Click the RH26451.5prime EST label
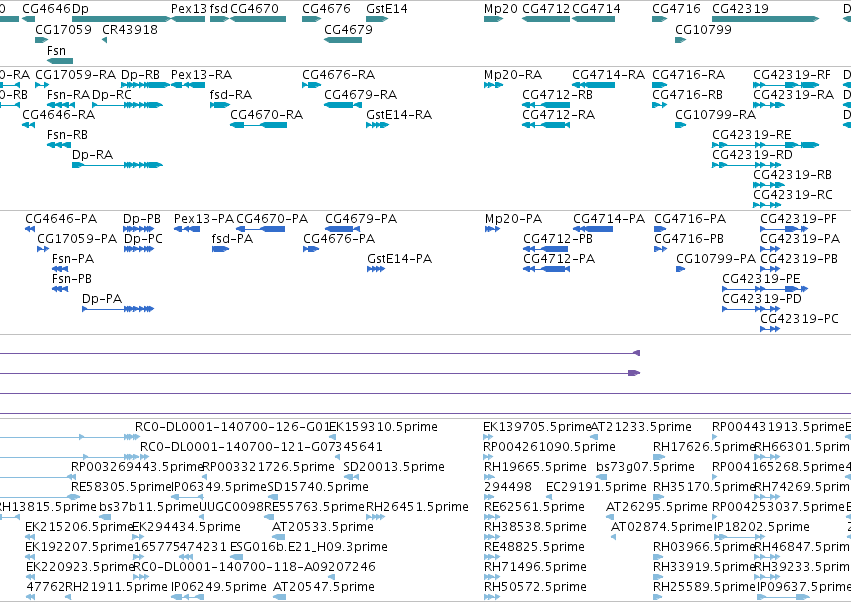 417,507
